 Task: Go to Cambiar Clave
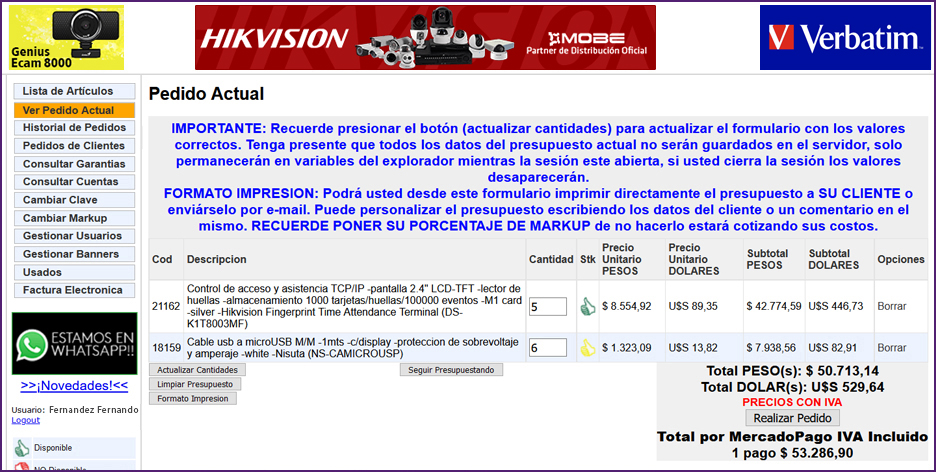pos(75,200)
